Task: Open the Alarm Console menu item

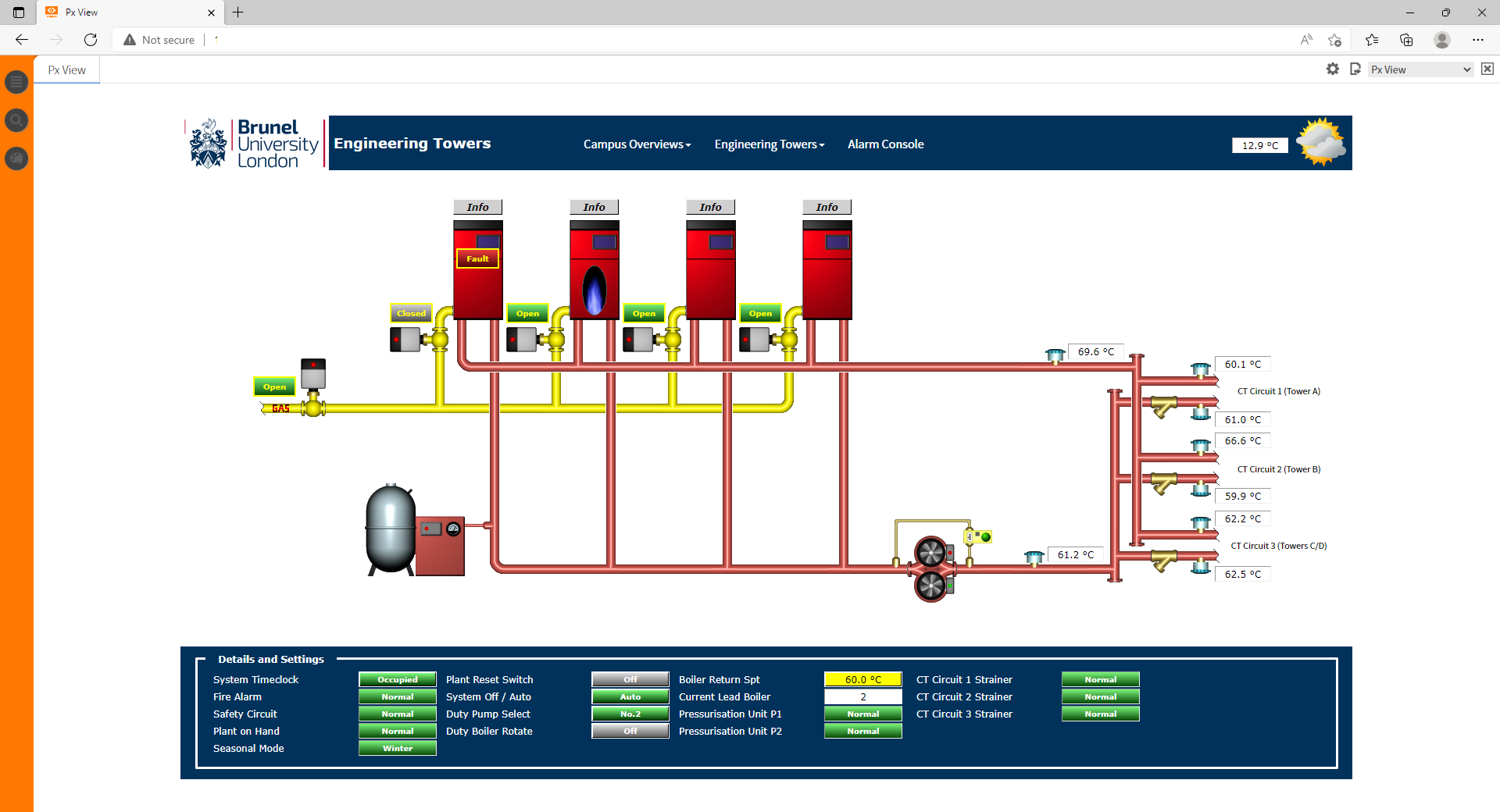Action: coord(885,144)
